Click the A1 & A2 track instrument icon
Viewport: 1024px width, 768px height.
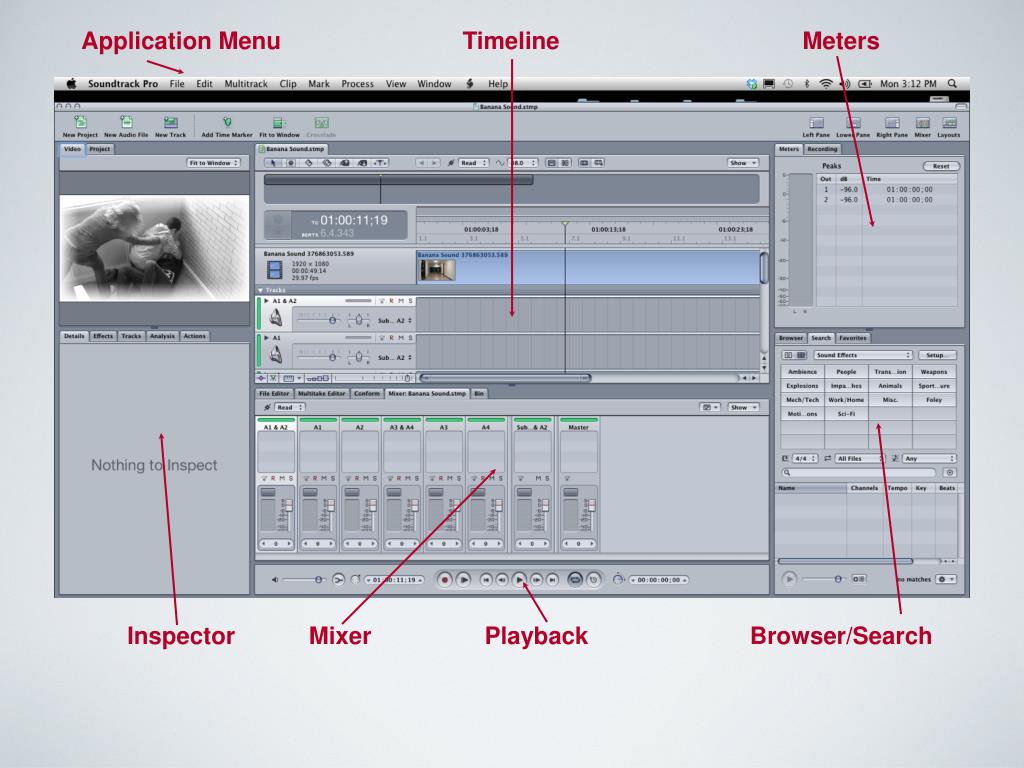(276, 319)
